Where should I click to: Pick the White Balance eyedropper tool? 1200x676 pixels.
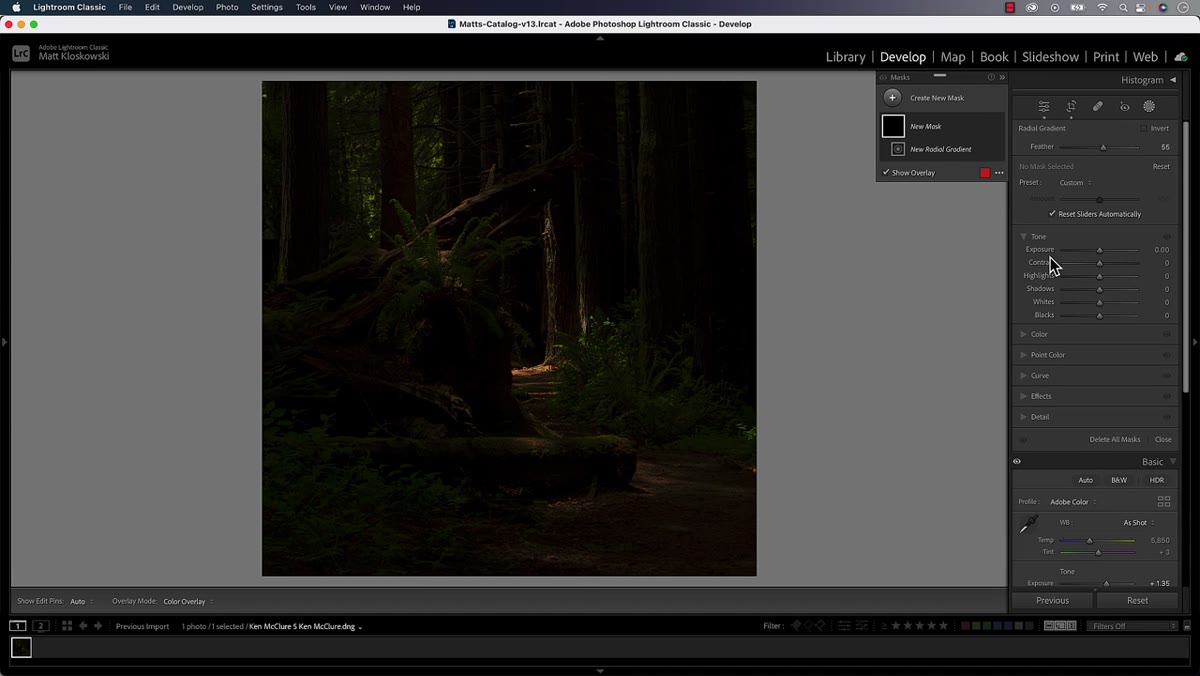tap(1028, 525)
